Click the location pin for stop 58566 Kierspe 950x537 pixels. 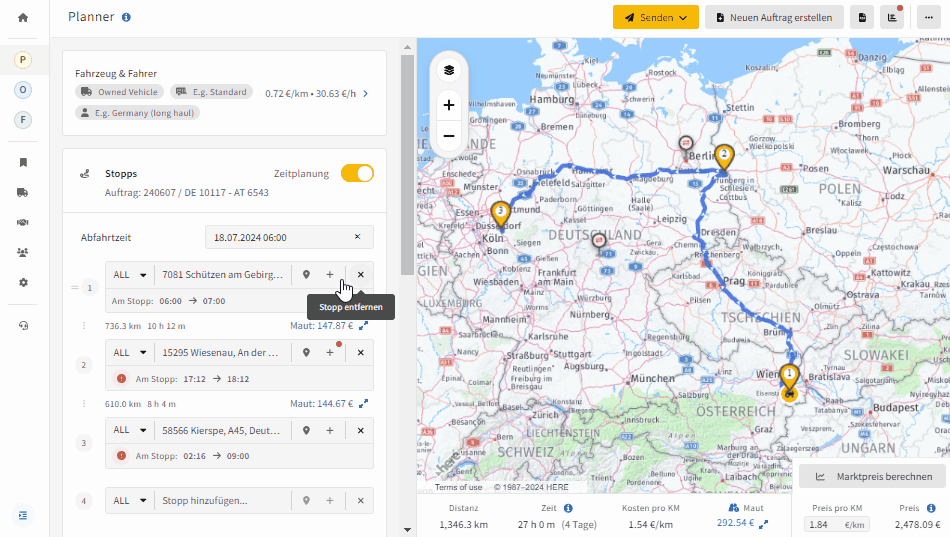point(307,430)
